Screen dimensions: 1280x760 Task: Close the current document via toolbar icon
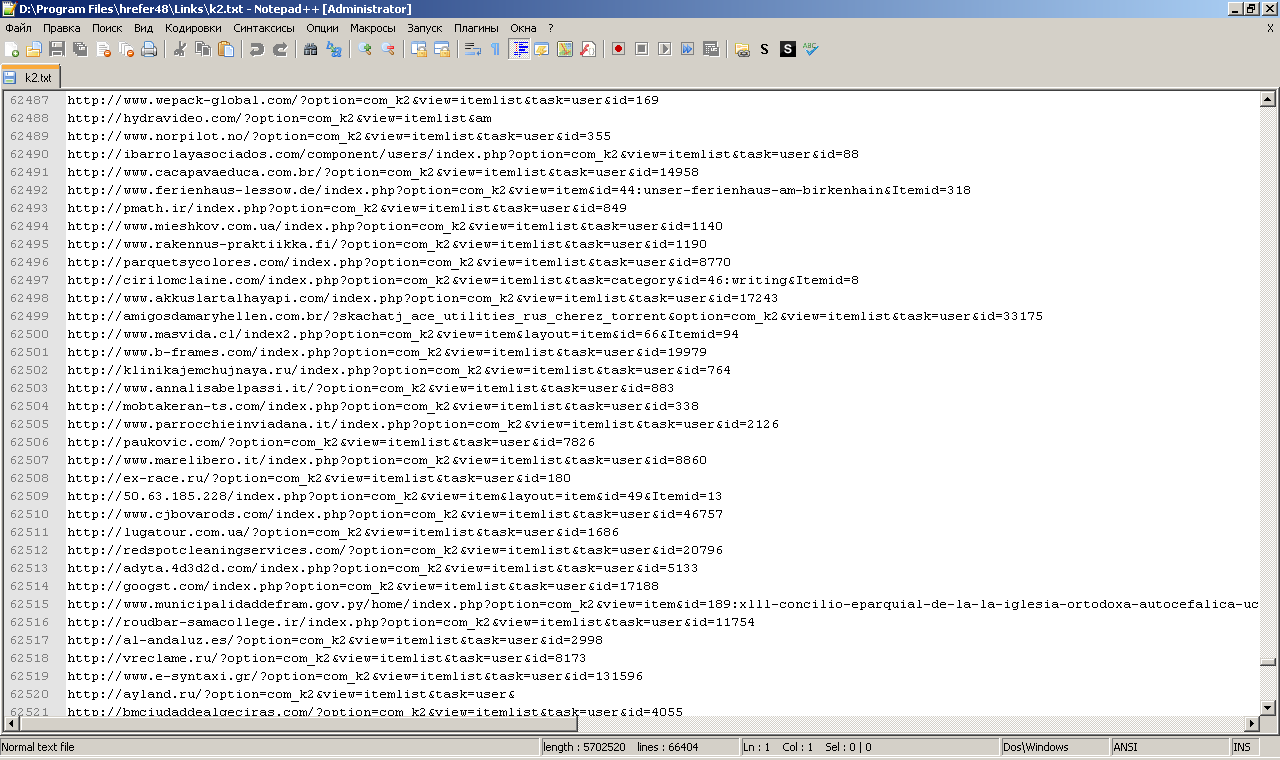103,49
